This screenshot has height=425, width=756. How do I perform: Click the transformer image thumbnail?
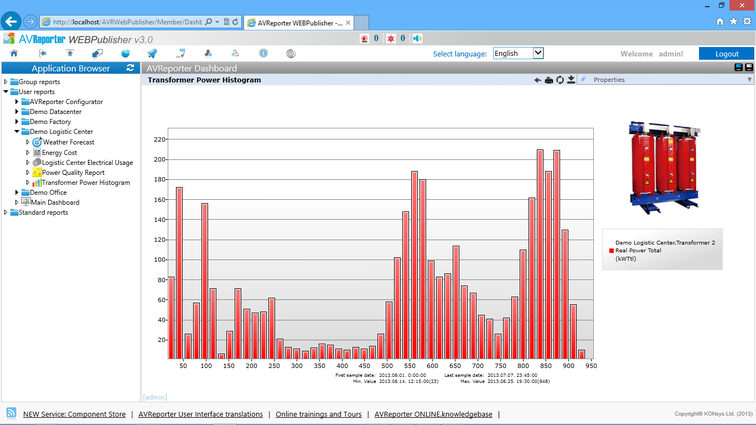pos(663,167)
